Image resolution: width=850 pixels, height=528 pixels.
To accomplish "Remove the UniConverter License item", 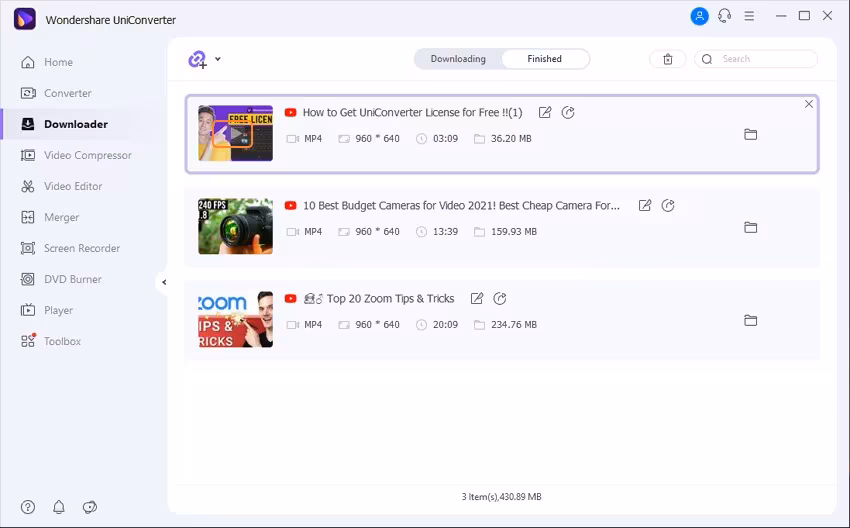I will click(x=809, y=104).
